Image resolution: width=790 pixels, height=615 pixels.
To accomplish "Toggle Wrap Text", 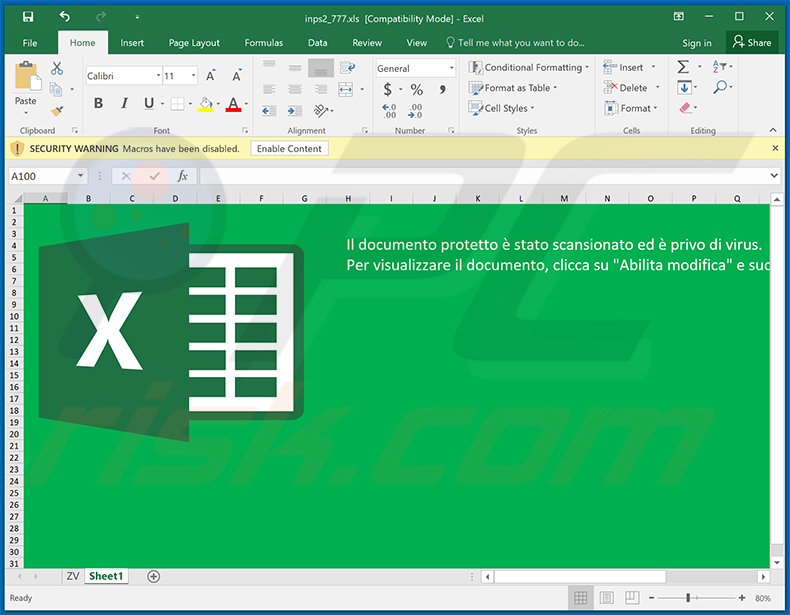I will point(347,67).
